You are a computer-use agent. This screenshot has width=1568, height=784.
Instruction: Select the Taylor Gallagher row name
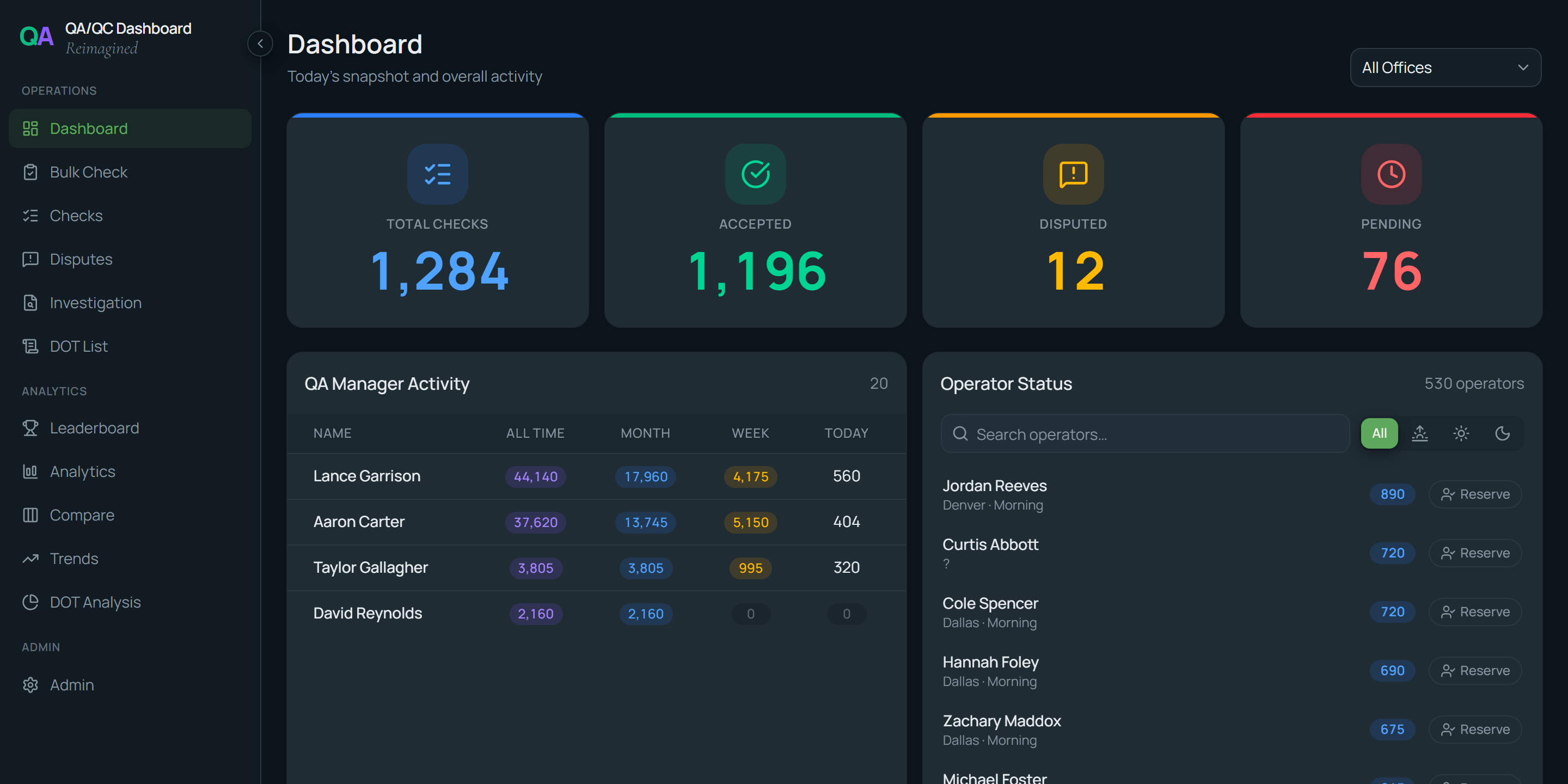point(370,567)
